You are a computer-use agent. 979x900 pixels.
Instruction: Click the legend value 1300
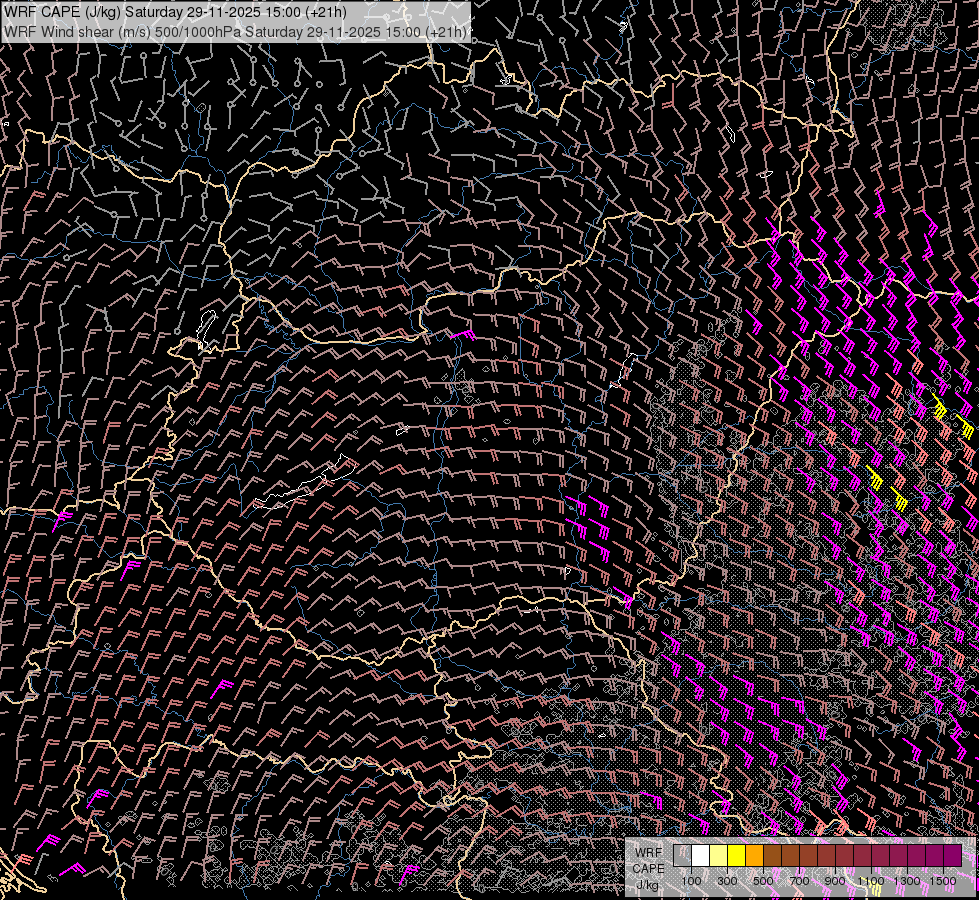pyautogui.click(x=907, y=881)
